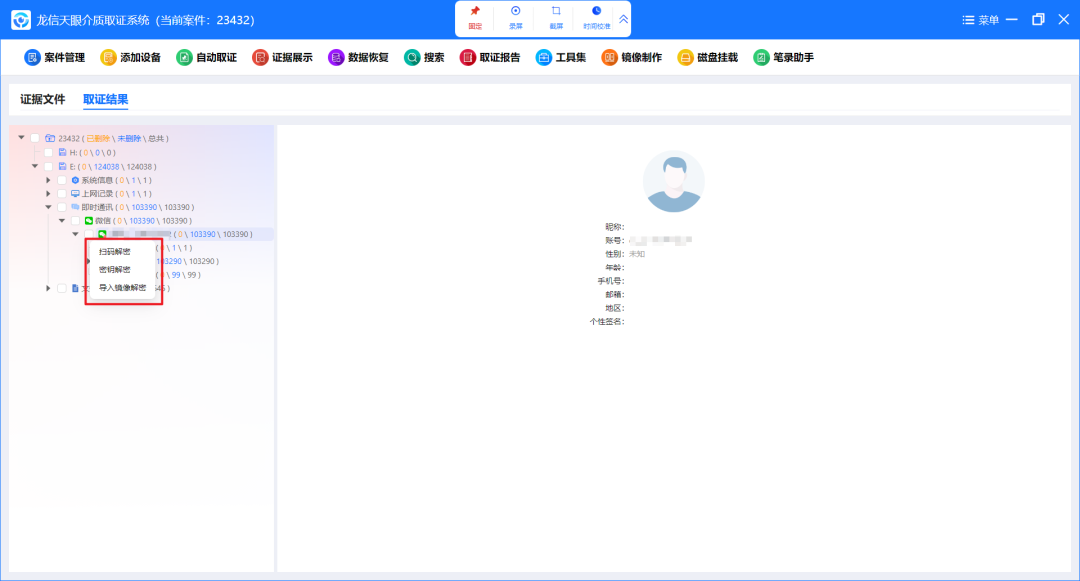Click the 未删除 legend text in the root row
This screenshot has width=1080, height=581.
(129, 138)
